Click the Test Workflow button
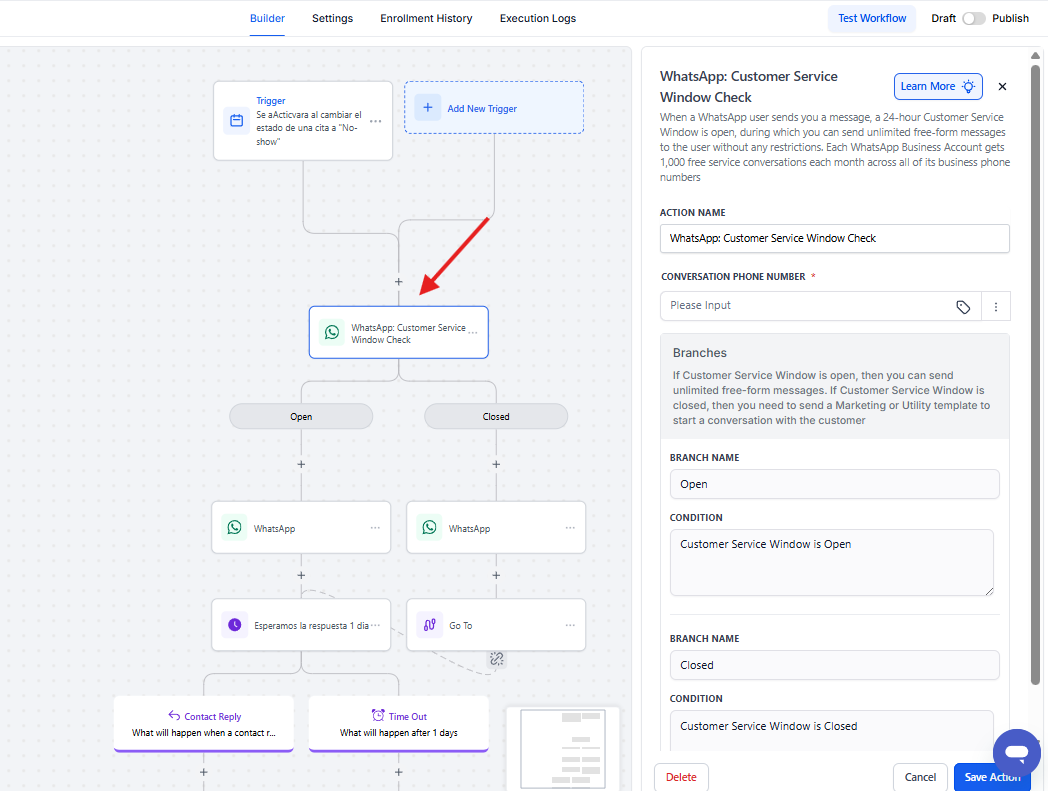The image size is (1048, 791). click(x=871, y=18)
